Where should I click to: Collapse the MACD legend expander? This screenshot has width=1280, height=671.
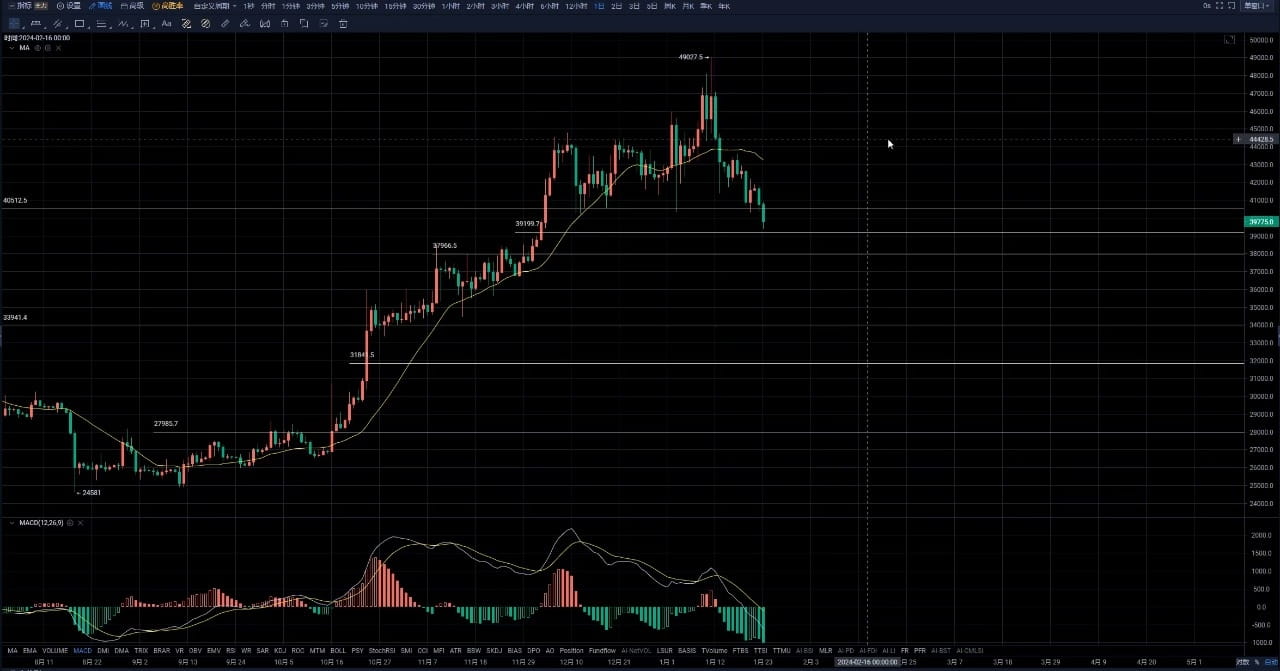click(12, 522)
